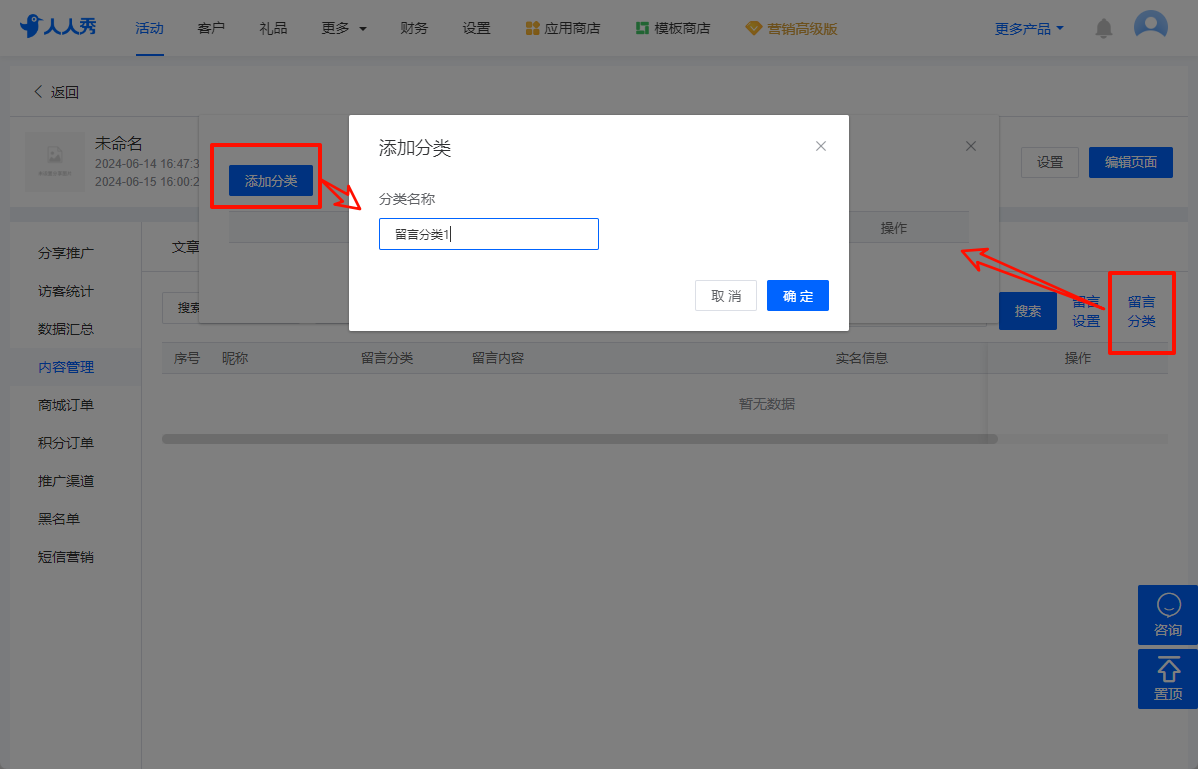Go back via 返回 link
This screenshot has height=769, width=1198.
click(x=57, y=92)
